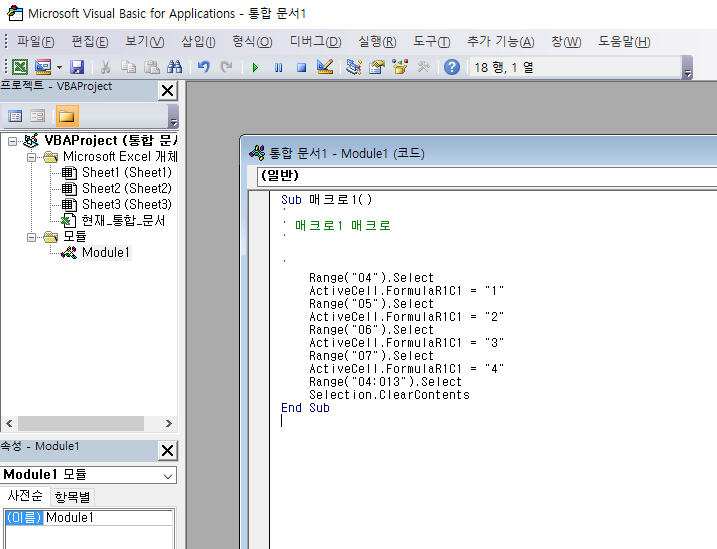This screenshot has width=717, height=549.
Task: Click the View Microsoft Excel toolbar icon
Action: click(20, 67)
